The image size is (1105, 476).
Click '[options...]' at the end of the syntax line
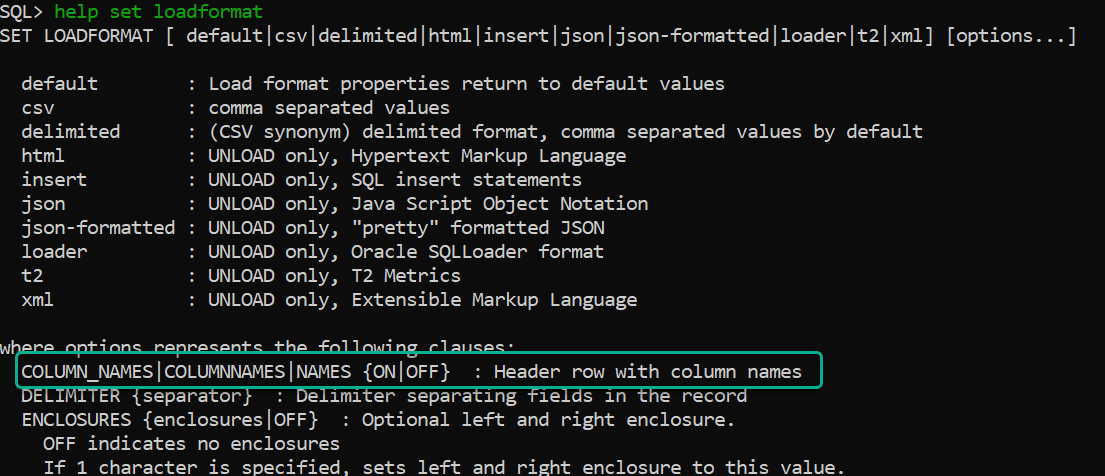(1011, 36)
